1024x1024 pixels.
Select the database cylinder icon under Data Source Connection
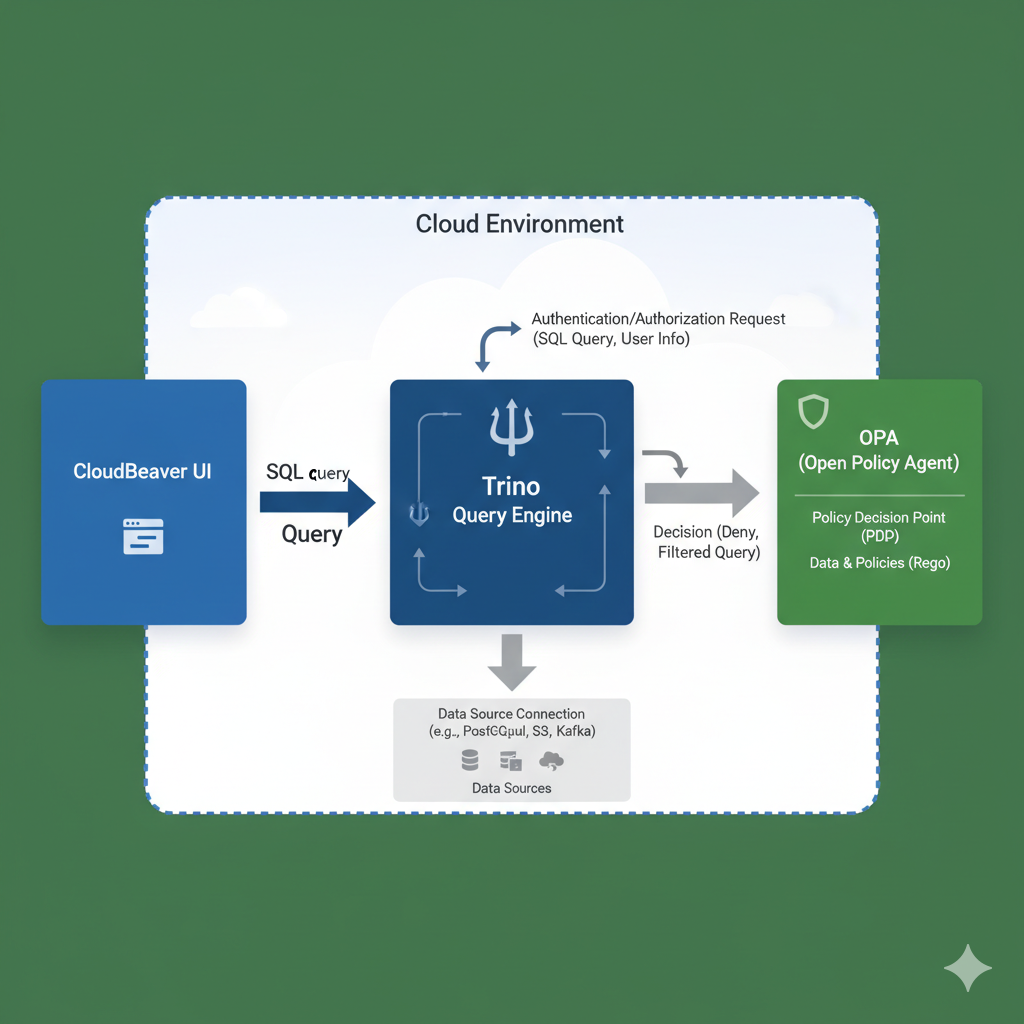(470, 761)
